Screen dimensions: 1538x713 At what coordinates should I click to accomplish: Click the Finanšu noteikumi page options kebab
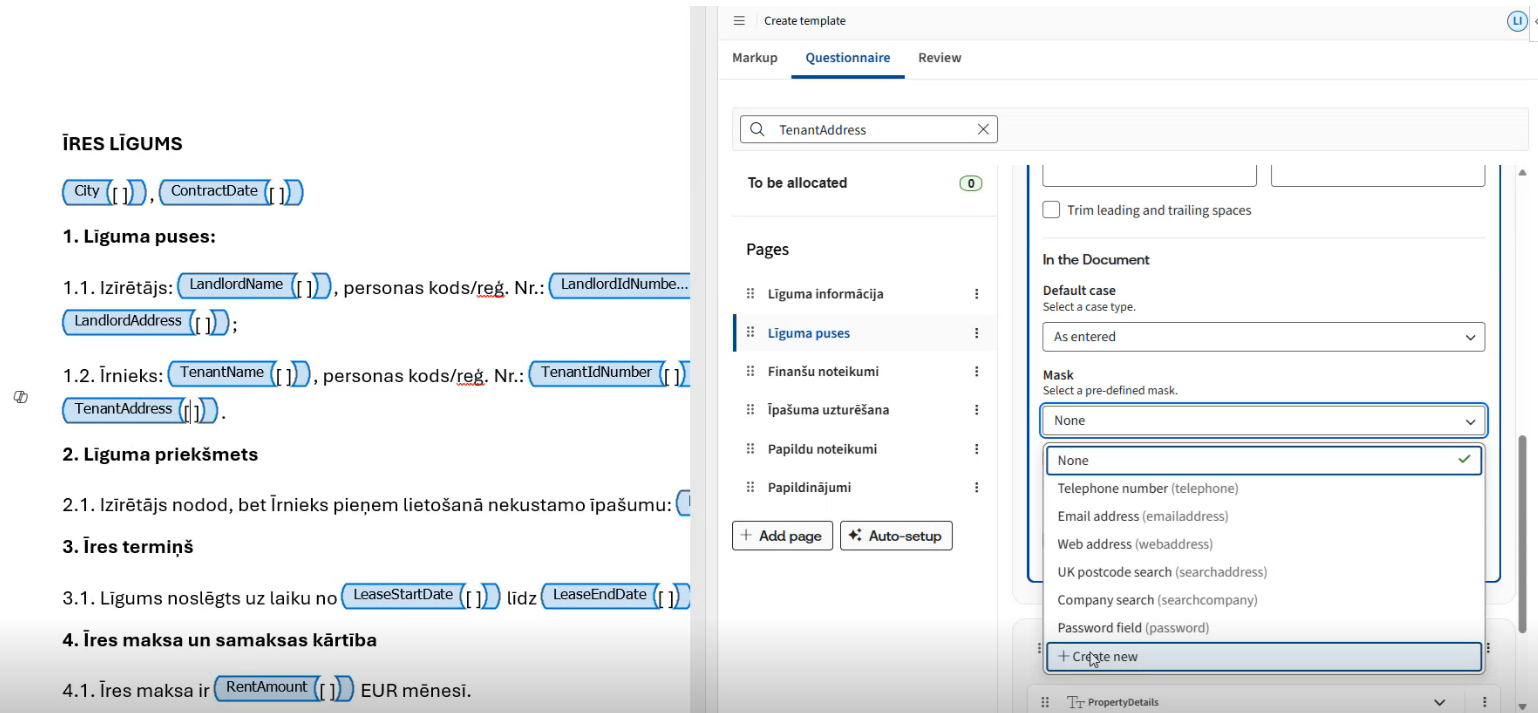(x=976, y=372)
